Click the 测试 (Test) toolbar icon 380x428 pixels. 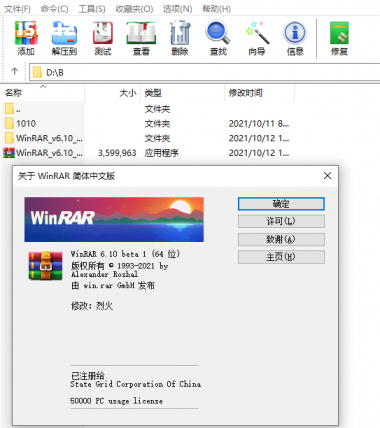click(x=103, y=33)
